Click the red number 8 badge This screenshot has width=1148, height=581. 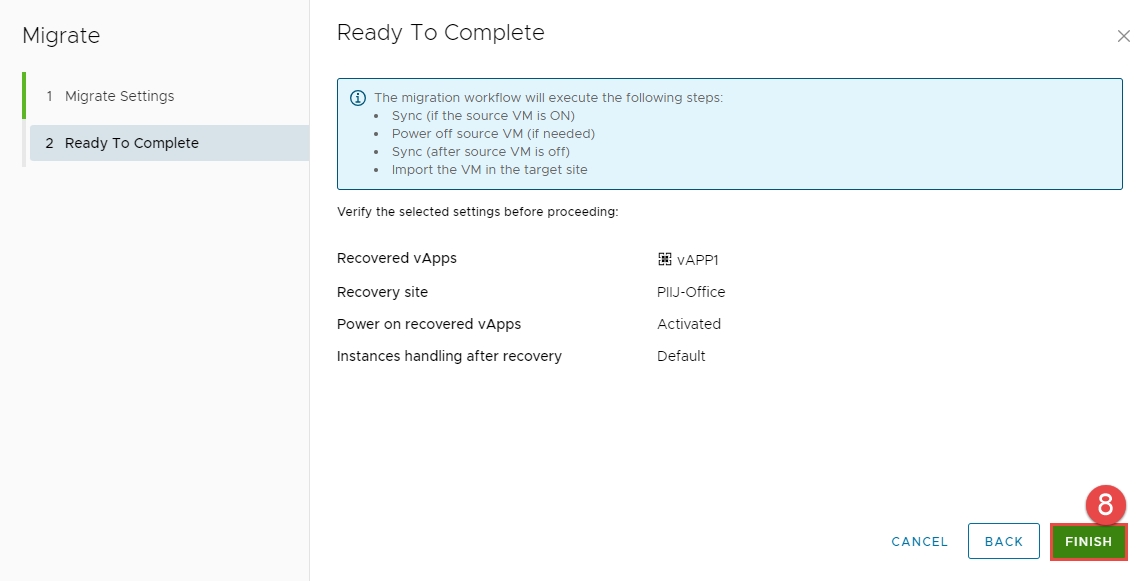[1105, 505]
